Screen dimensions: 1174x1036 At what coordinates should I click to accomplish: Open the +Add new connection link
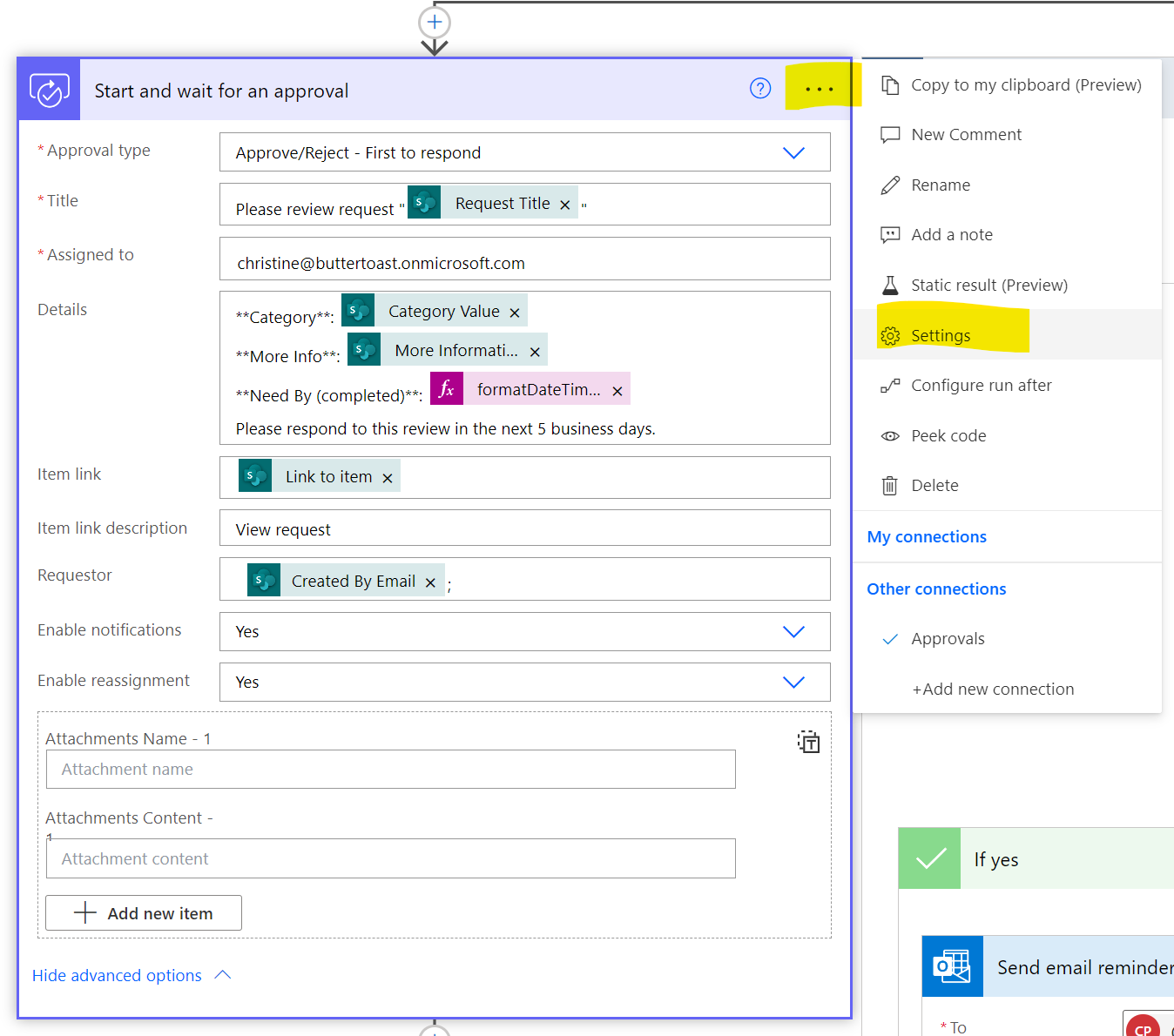992,689
